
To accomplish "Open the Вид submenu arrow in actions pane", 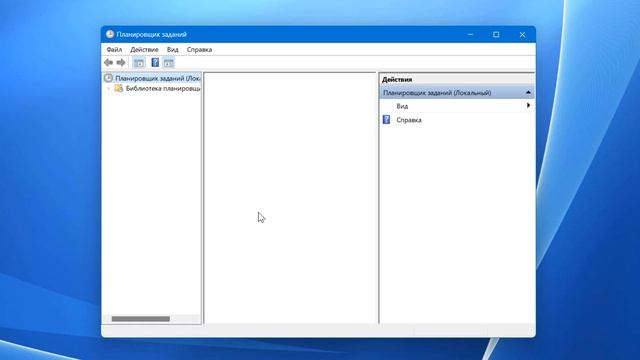I will tap(528, 105).
